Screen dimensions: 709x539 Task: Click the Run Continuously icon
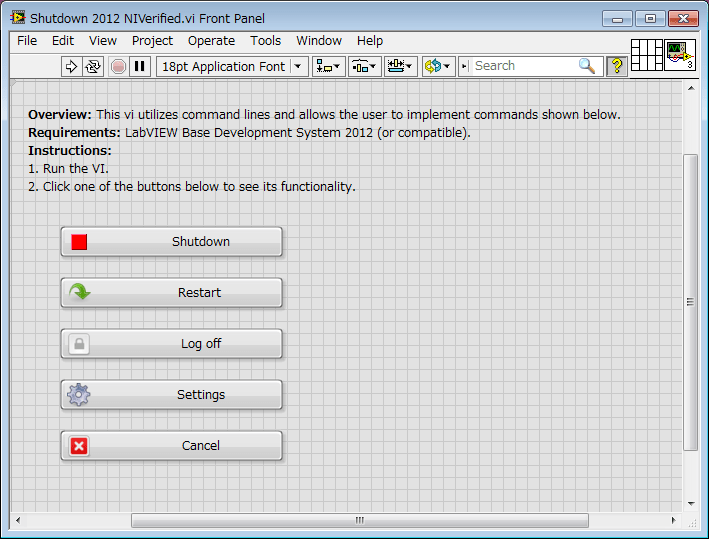point(93,67)
